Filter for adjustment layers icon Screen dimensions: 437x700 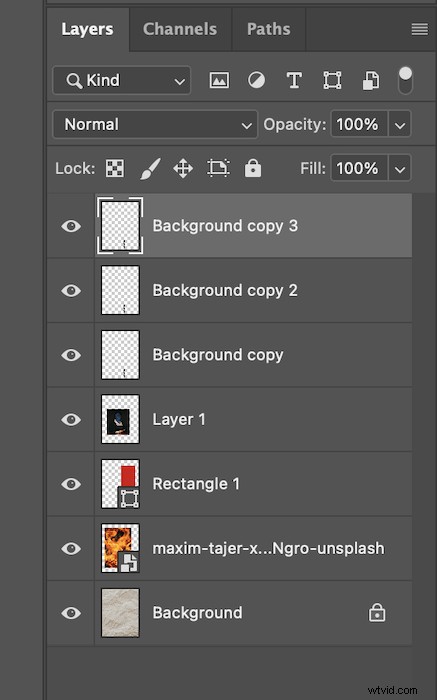(256, 80)
